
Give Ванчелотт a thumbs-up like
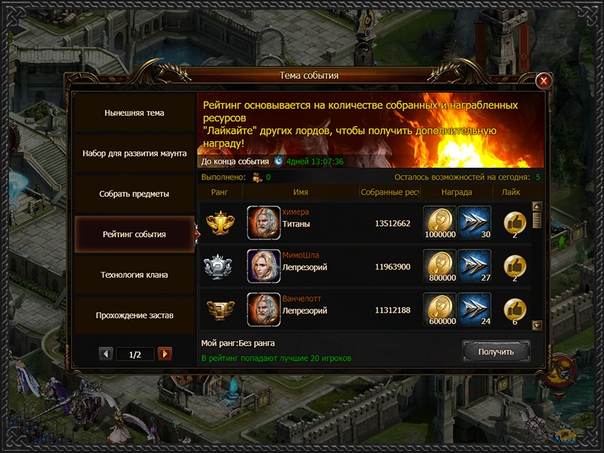coord(515,310)
